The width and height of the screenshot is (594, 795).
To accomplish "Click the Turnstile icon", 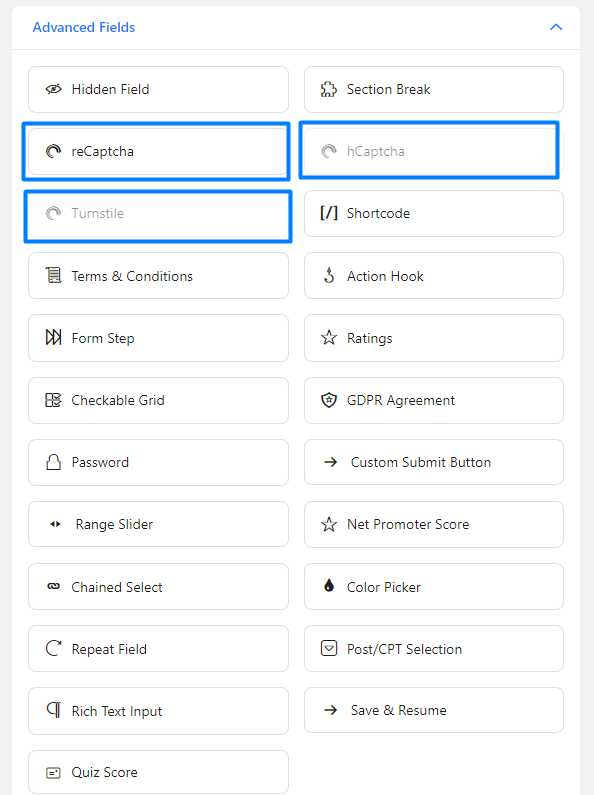I will (53, 213).
